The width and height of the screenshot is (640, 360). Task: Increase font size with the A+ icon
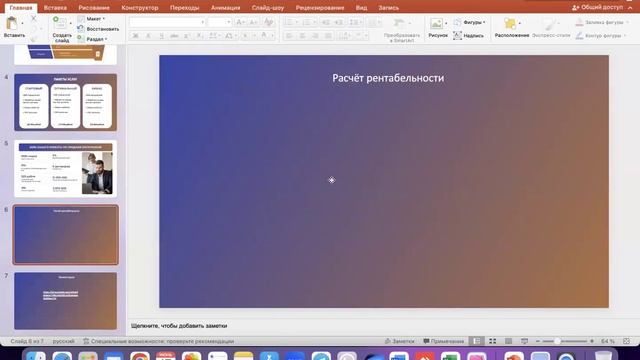pyautogui.click(x=240, y=22)
